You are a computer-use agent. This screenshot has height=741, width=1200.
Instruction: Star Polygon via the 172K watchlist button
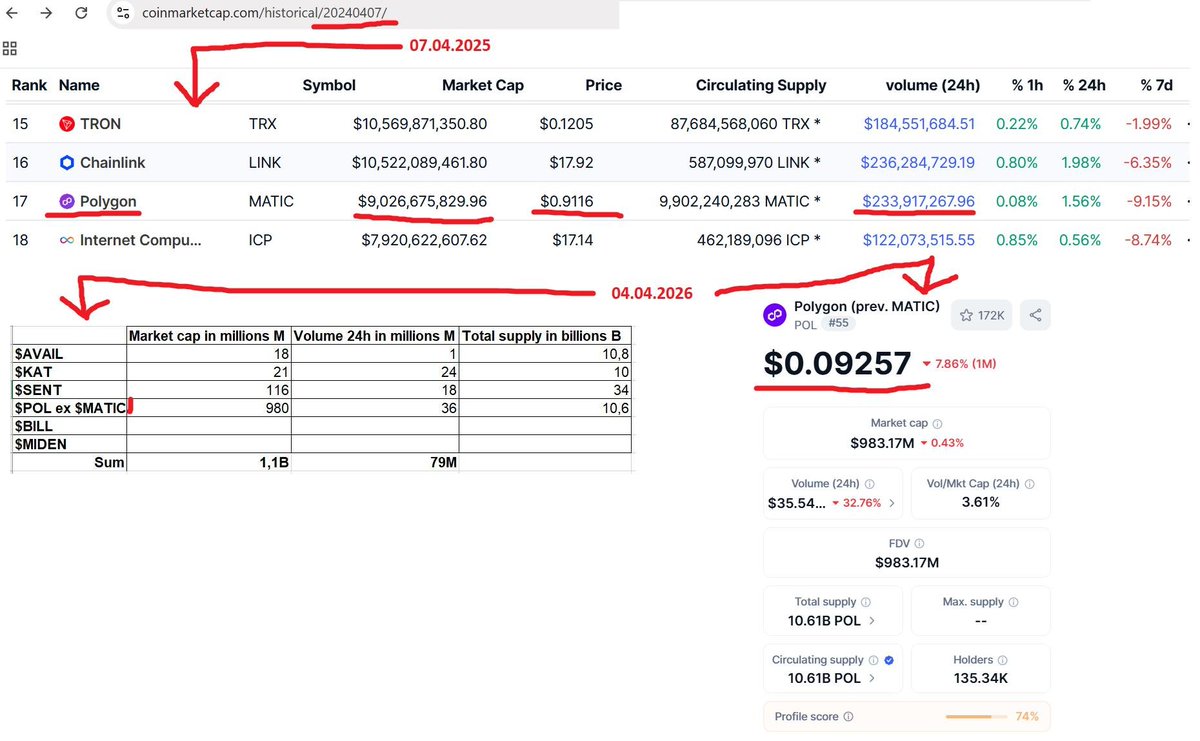click(x=981, y=315)
